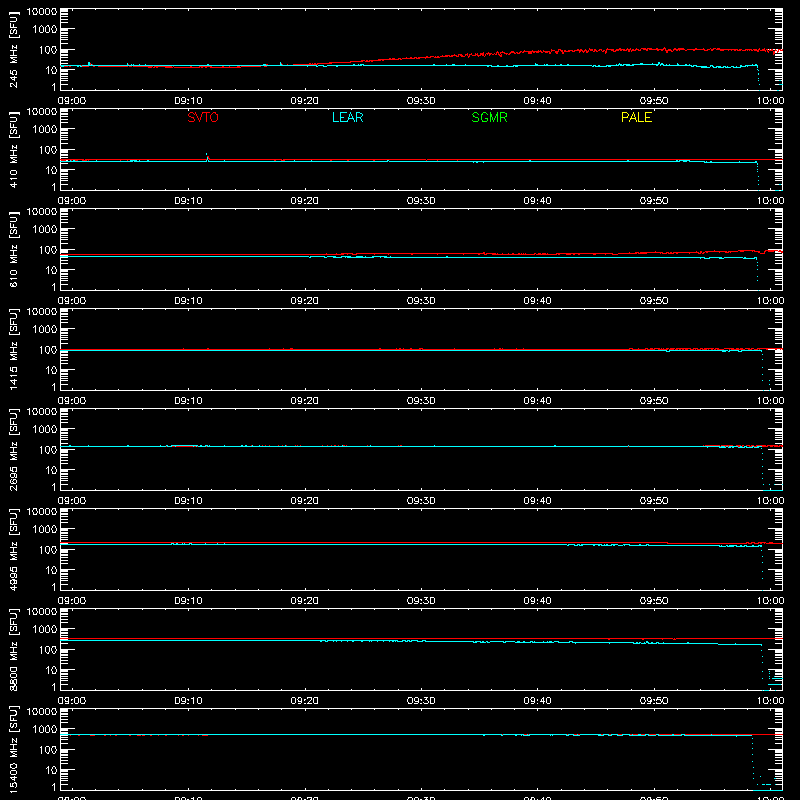Select the 8800 MHz [SFU] axis title
800x800 pixels.
[x=14, y=649]
